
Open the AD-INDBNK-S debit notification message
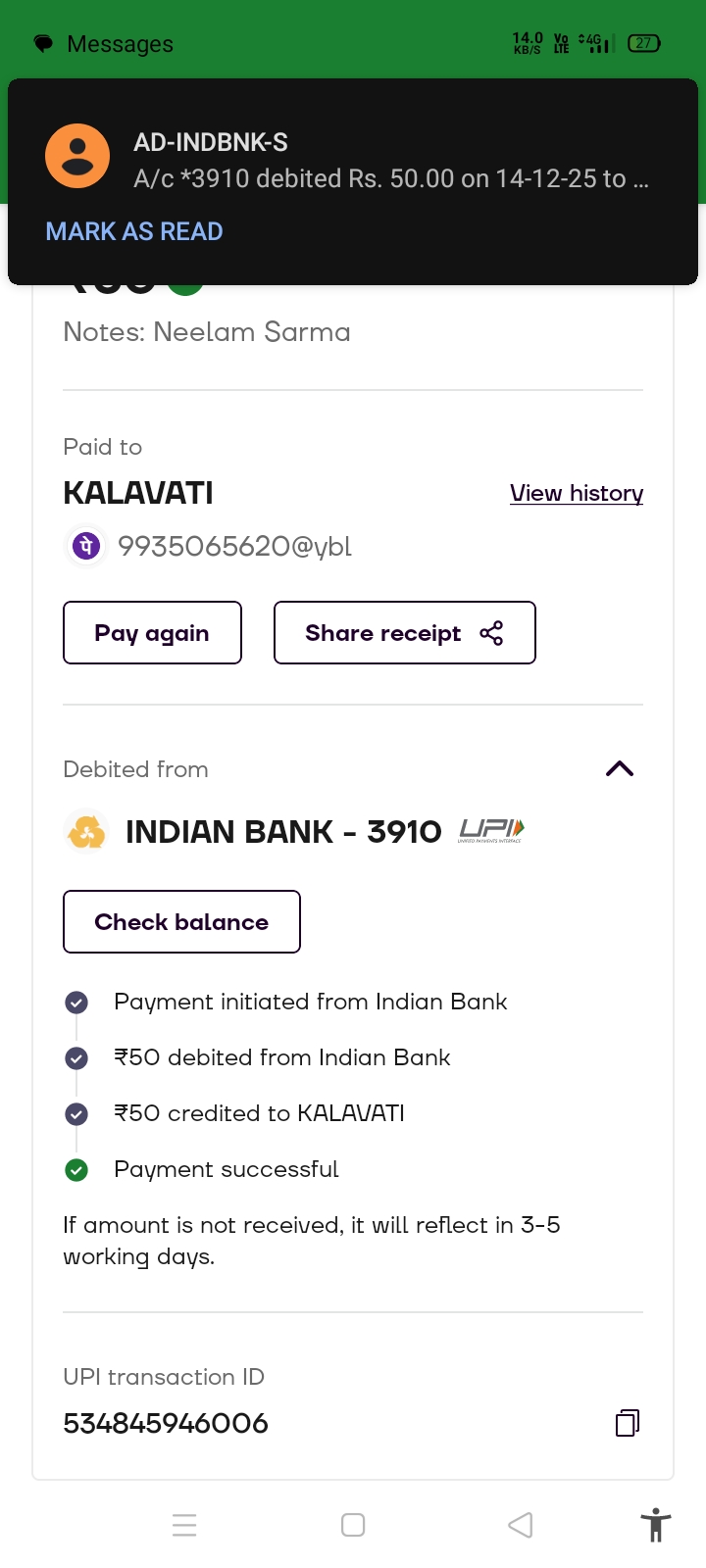[x=390, y=162]
